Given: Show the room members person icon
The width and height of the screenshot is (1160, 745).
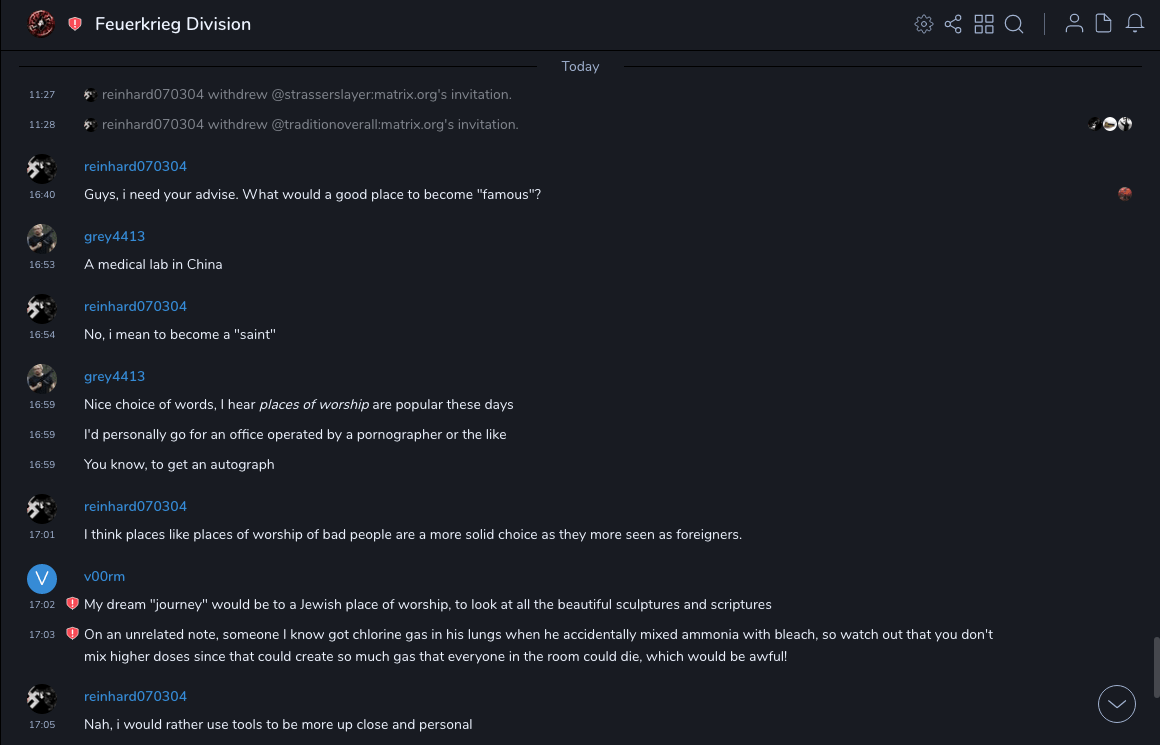Looking at the screenshot, I should pos(1074,24).
